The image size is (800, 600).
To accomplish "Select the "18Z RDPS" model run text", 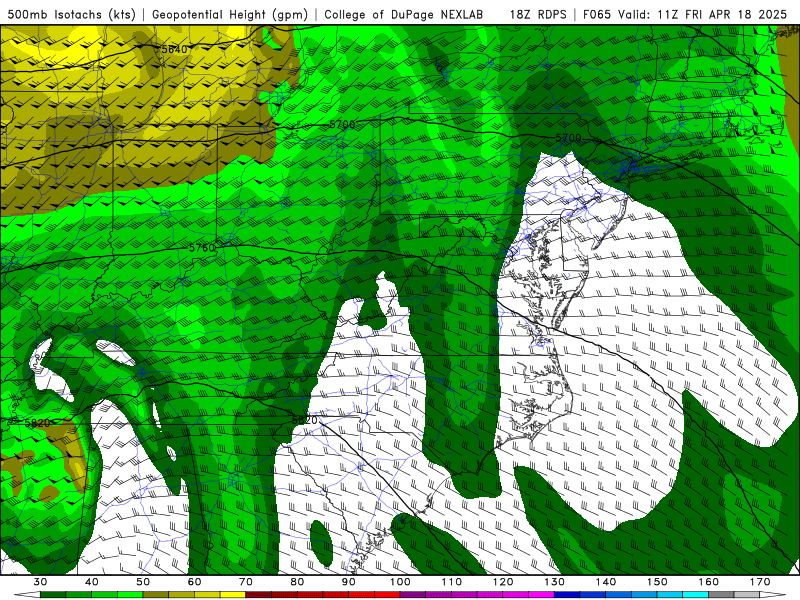I will (x=538, y=14).
